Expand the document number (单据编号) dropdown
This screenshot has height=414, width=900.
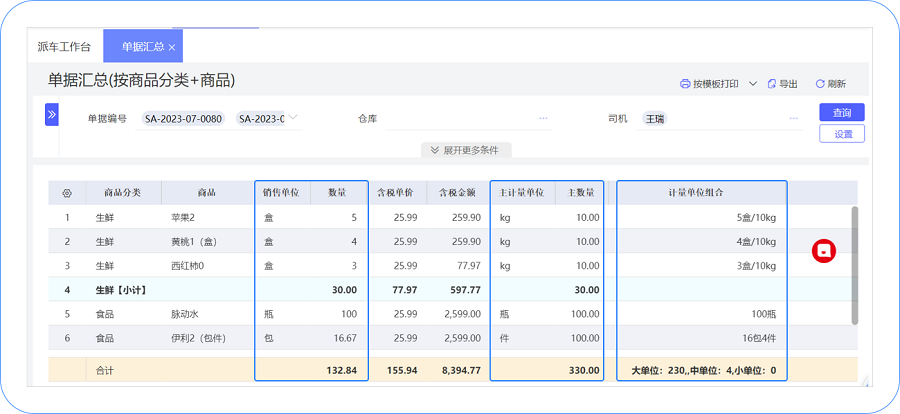click(x=293, y=119)
